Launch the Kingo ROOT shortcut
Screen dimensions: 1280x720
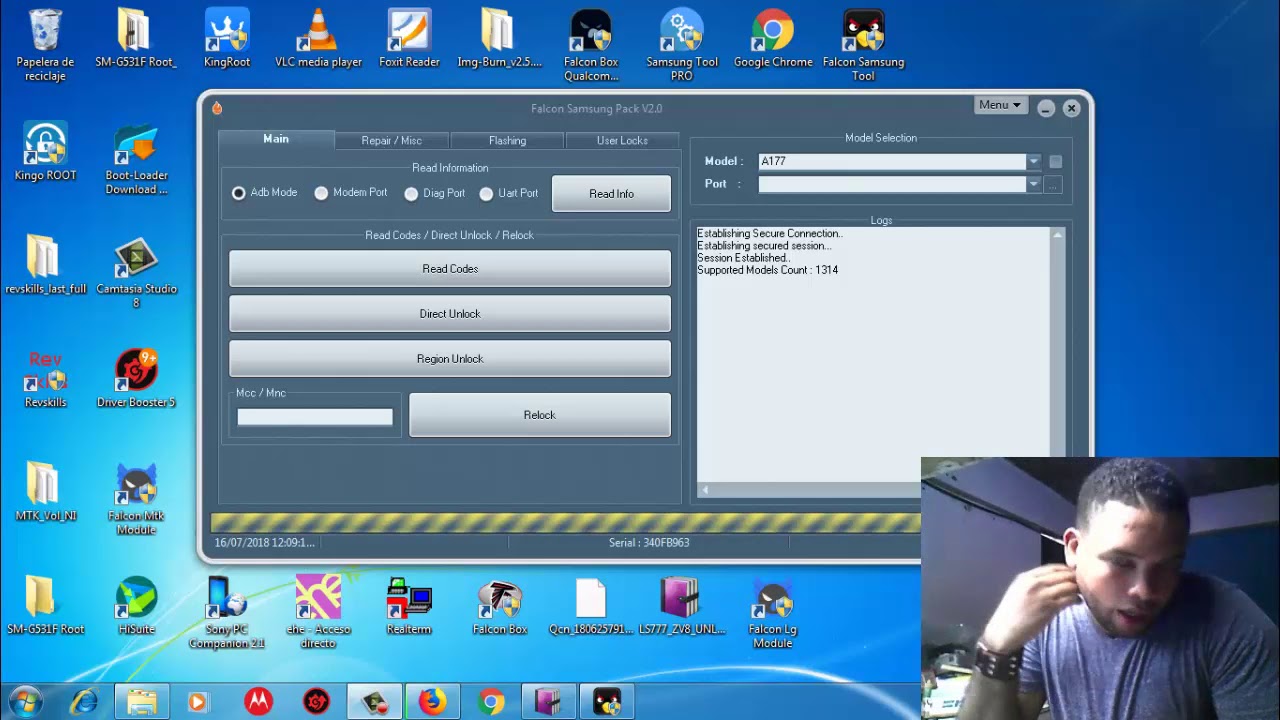45,152
